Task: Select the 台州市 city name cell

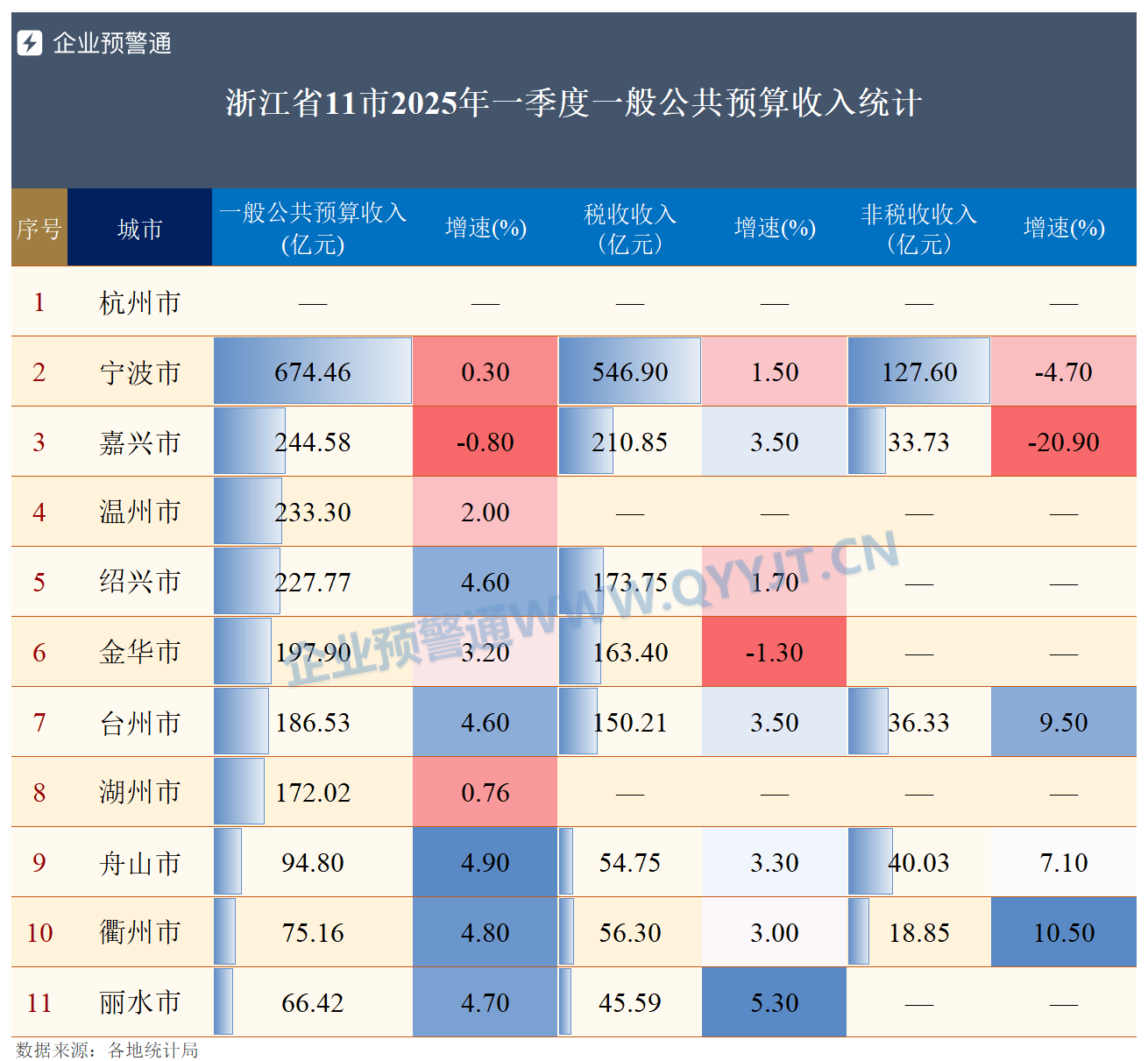Action: (x=139, y=722)
